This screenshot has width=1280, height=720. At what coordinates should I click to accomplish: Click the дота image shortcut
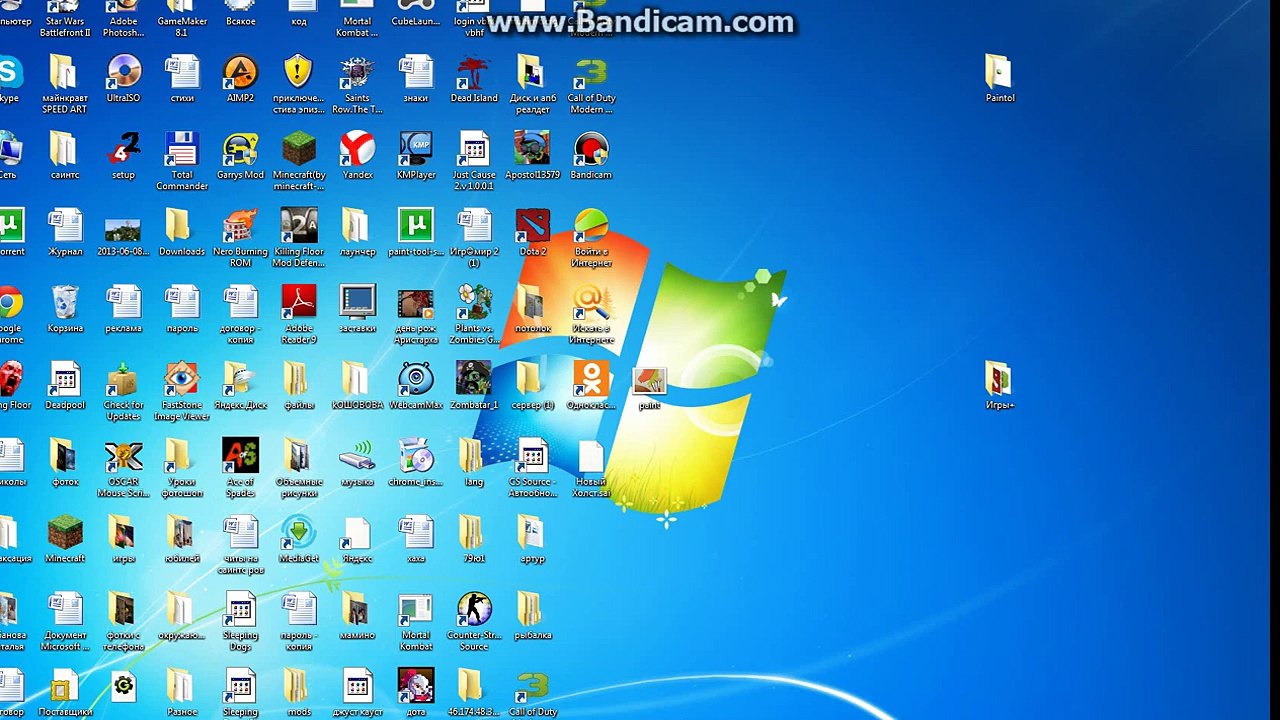click(x=416, y=693)
